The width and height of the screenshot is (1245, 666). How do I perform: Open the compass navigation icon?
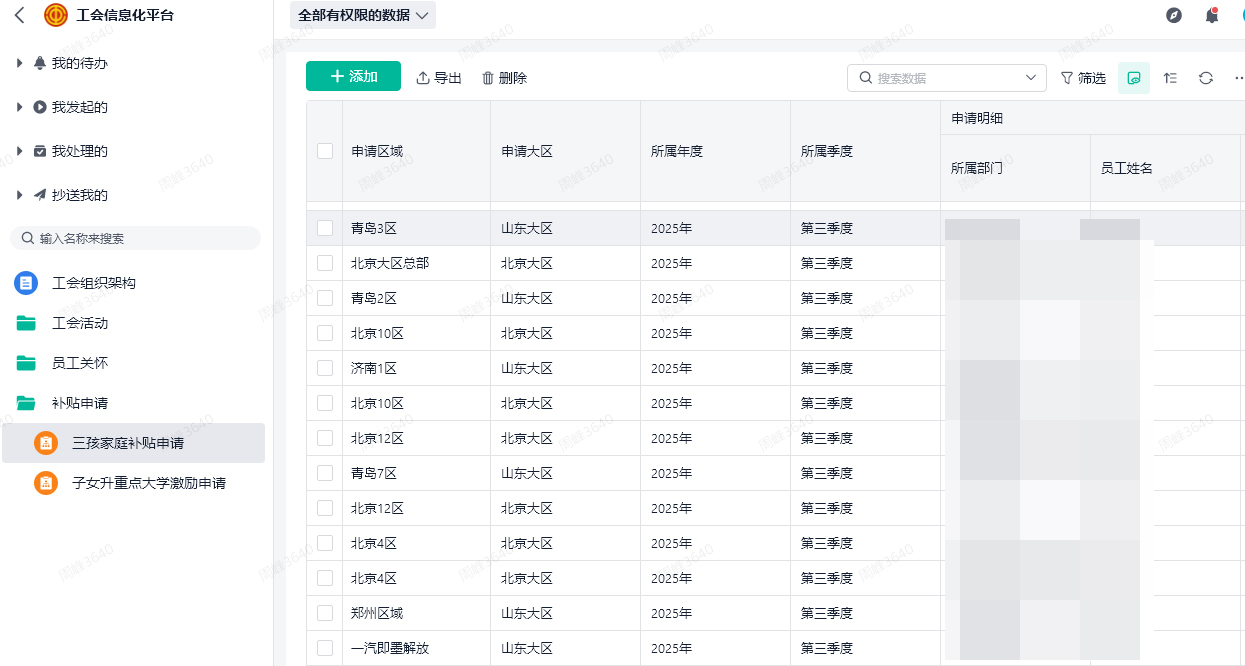click(x=1174, y=15)
